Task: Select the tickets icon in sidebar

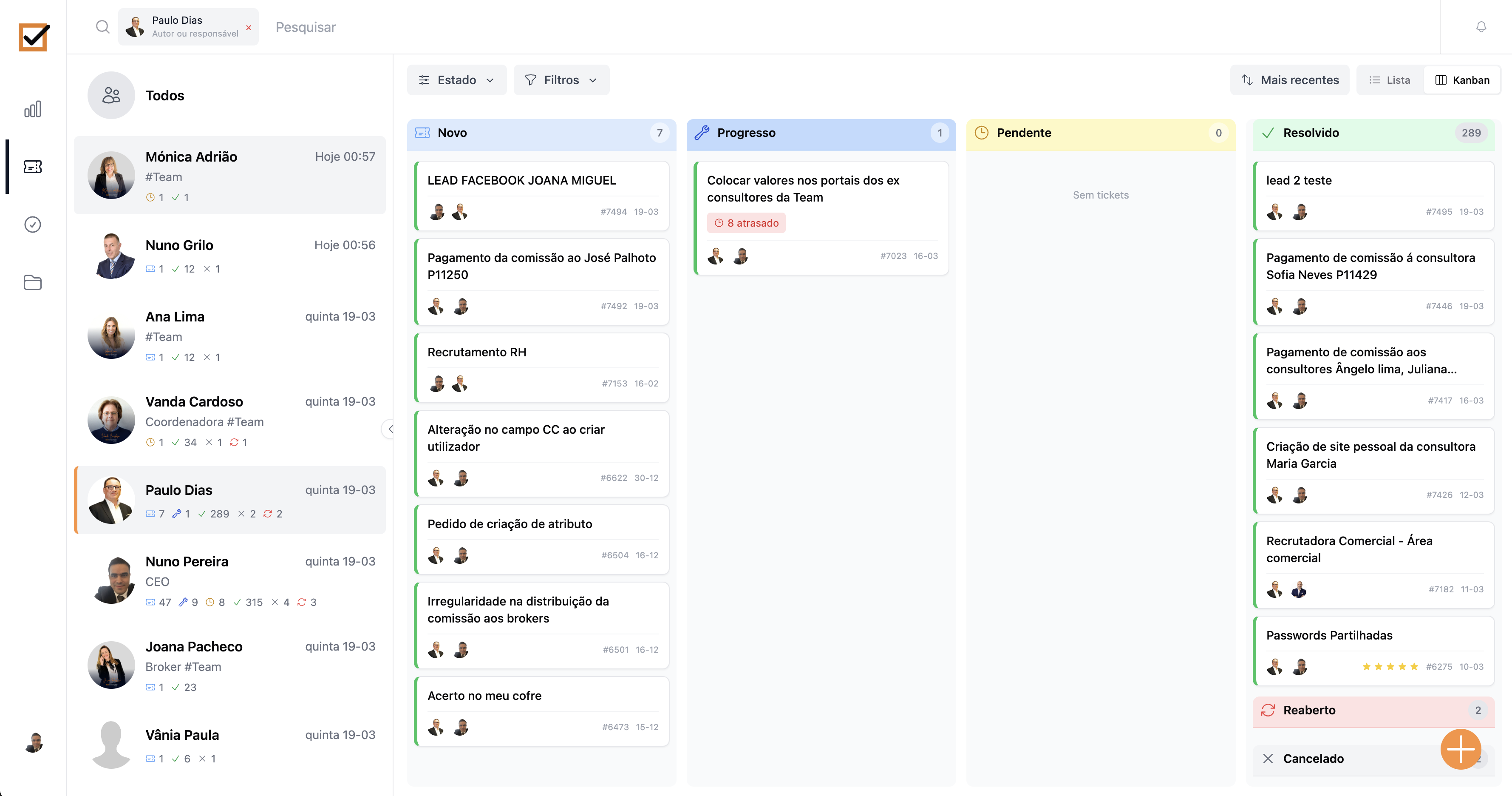Action: [33, 167]
